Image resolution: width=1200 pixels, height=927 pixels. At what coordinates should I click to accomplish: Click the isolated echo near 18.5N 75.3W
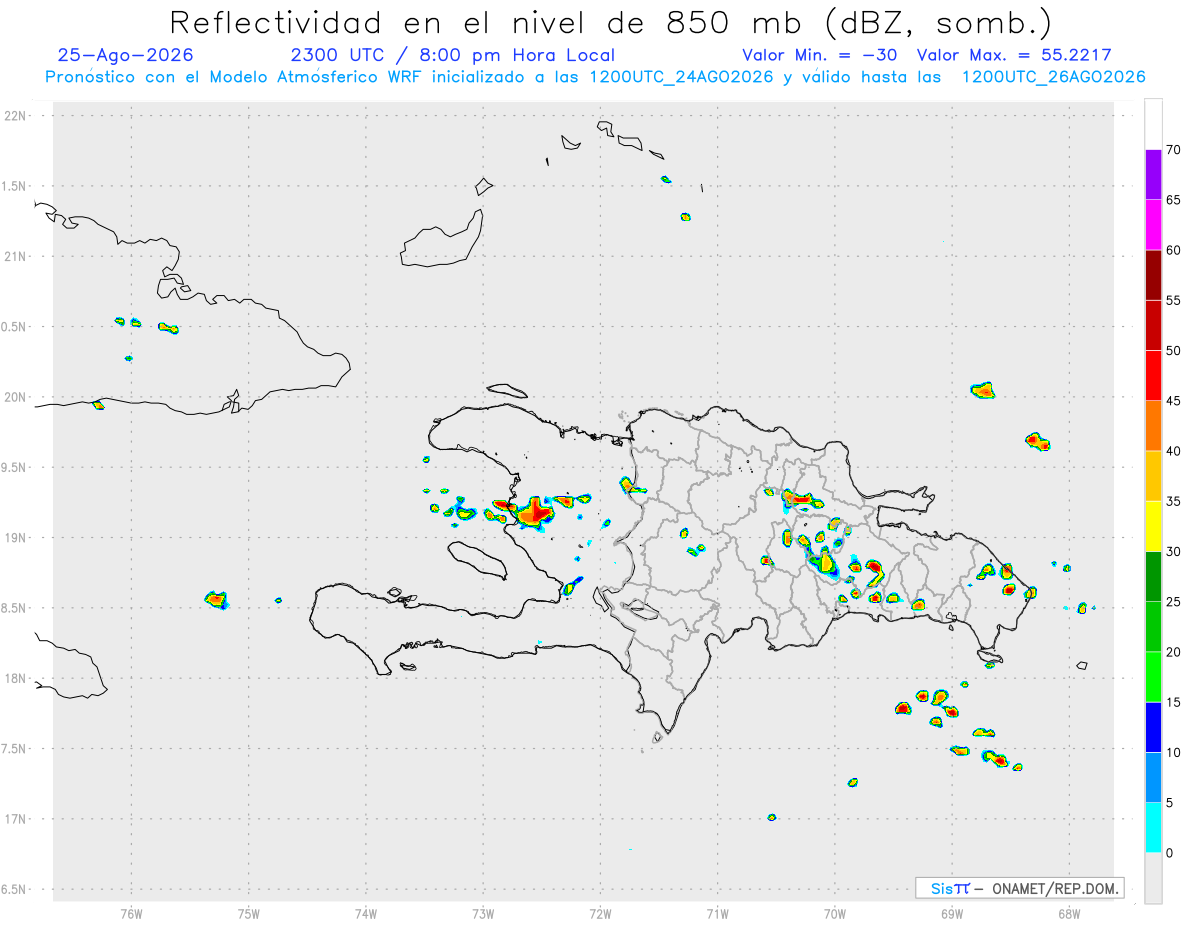(217, 599)
